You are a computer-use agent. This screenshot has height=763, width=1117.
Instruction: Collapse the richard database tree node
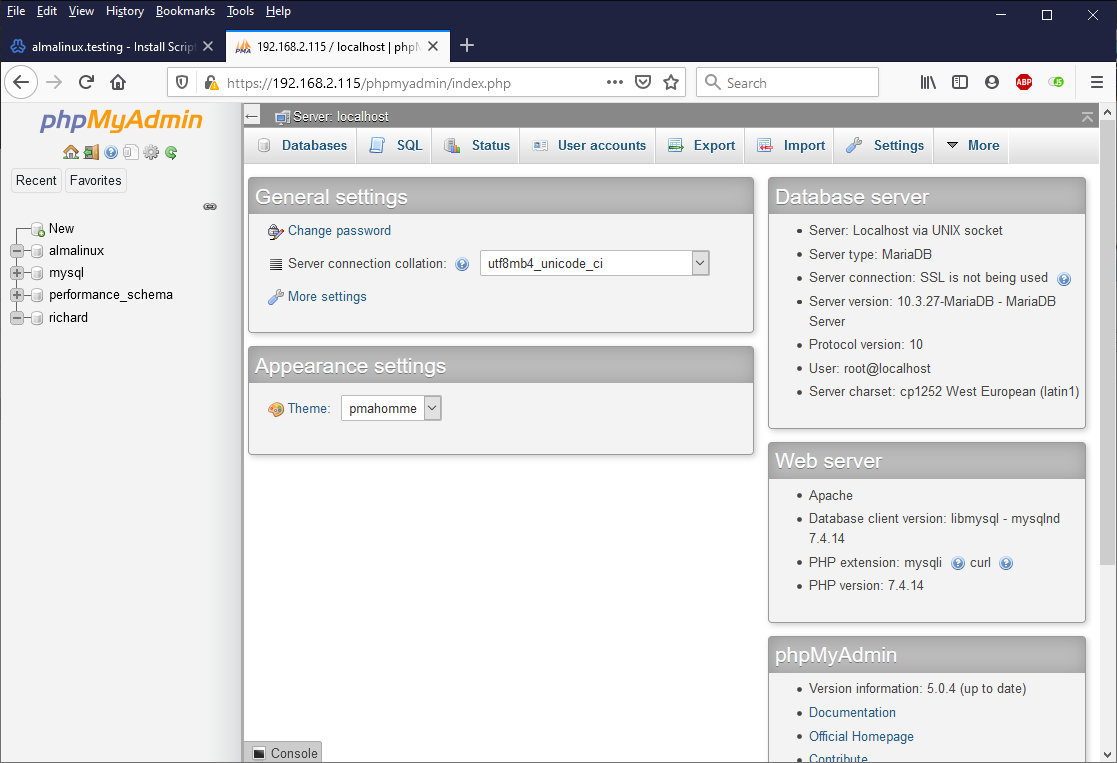tap(17, 318)
